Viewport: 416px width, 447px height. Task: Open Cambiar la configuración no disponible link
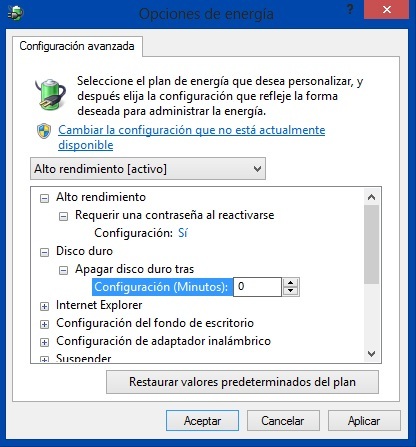(192, 137)
